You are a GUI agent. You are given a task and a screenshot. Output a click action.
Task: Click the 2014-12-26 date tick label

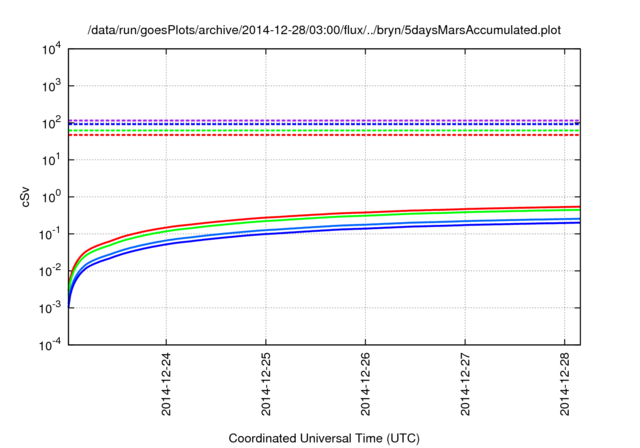[x=365, y=384]
